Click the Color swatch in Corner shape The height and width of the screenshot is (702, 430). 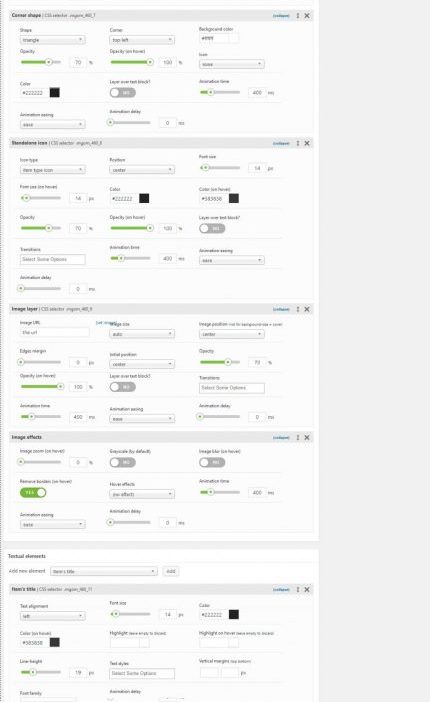[x=55, y=93]
